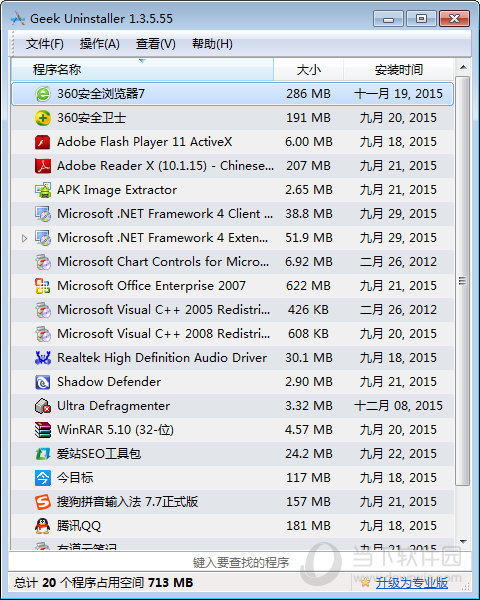480x600 pixels.
Task: Click the .NET Framework 4 Client icon
Action: [x=42, y=214]
